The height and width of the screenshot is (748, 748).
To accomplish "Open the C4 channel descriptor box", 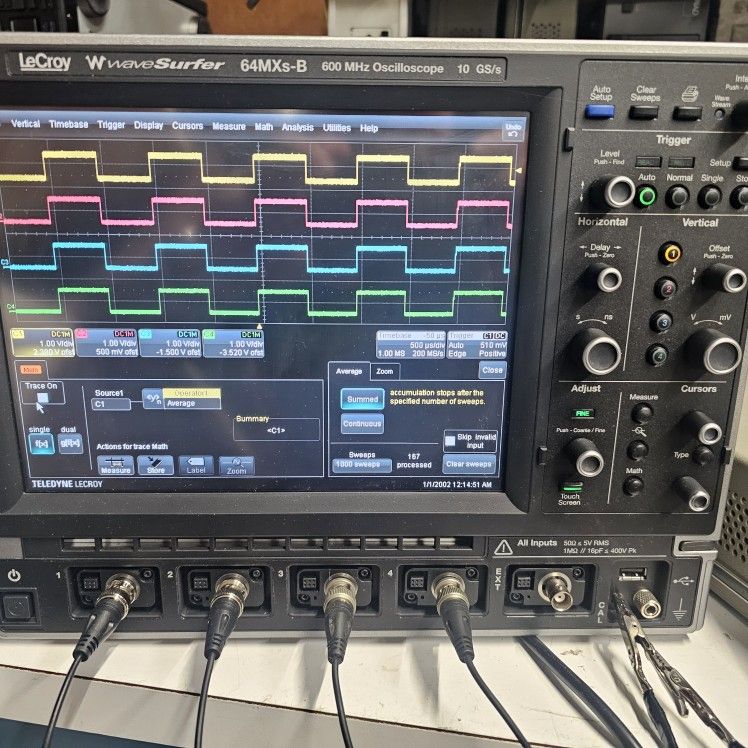I will point(233,343).
